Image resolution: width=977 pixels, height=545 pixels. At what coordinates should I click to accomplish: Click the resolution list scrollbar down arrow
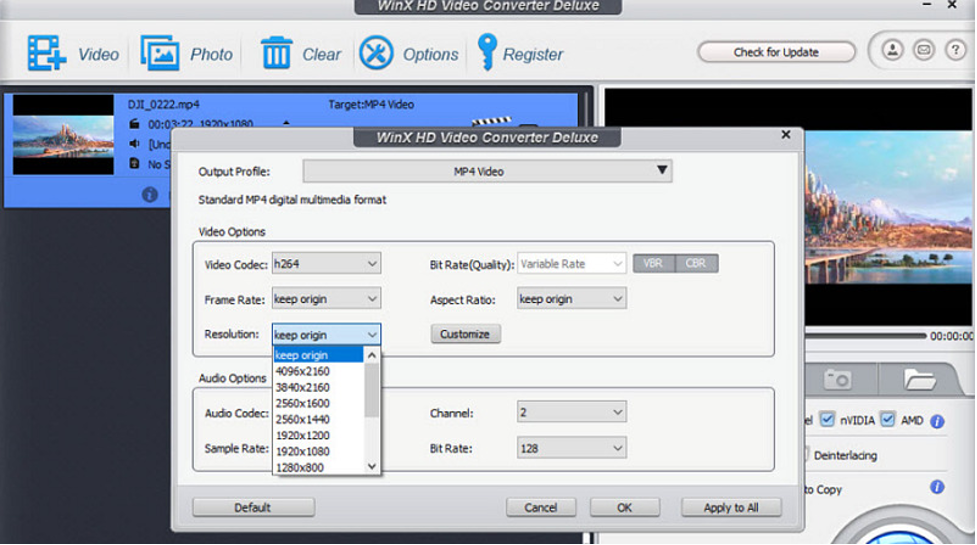click(x=372, y=466)
